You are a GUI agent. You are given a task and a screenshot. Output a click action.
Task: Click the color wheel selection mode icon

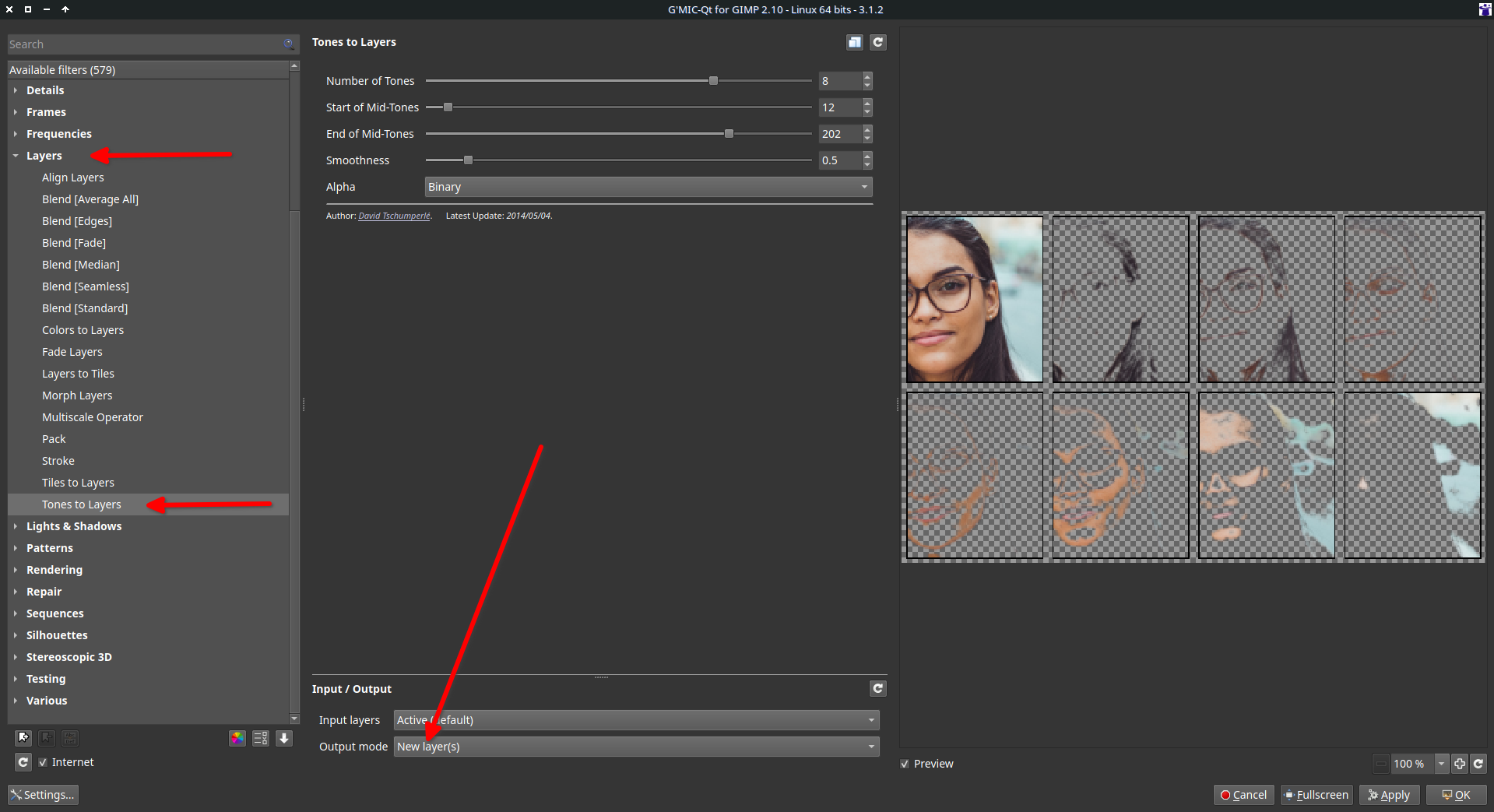[x=237, y=738]
